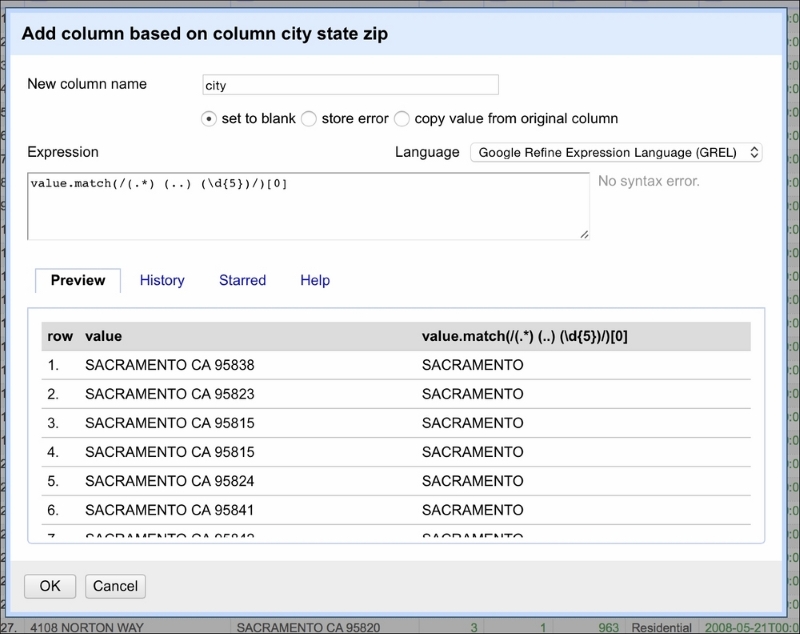Click the SACRAMENTO result in row 1
Image resolution: width=800 pixels, height=634 pixels.
472,365
